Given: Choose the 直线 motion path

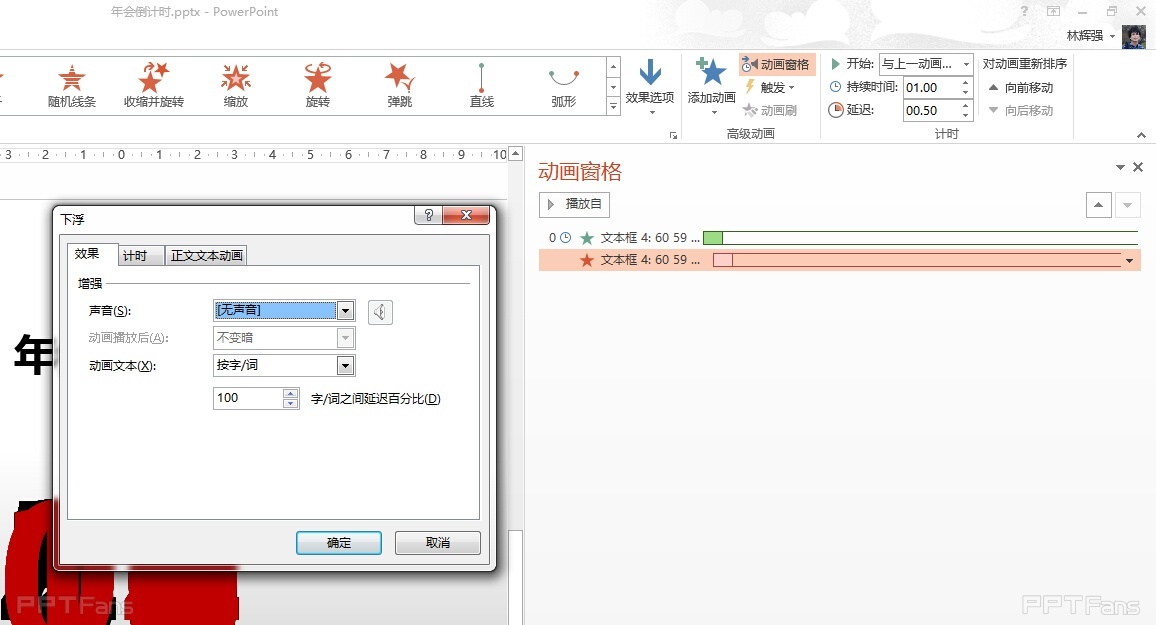Looking at the screenshot, I should (x=482, y=84).
